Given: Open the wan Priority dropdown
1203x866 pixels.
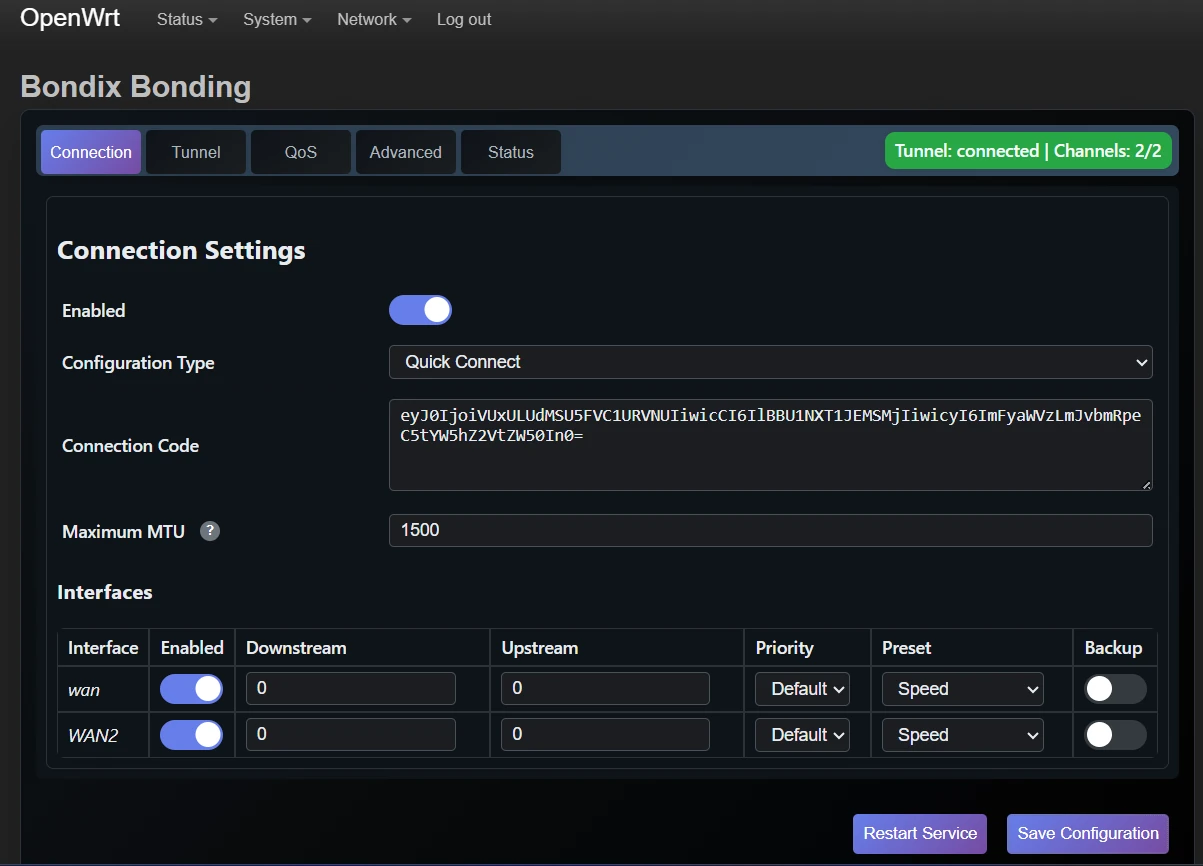Looking at the screenshot, I should [x=802, y=689].
